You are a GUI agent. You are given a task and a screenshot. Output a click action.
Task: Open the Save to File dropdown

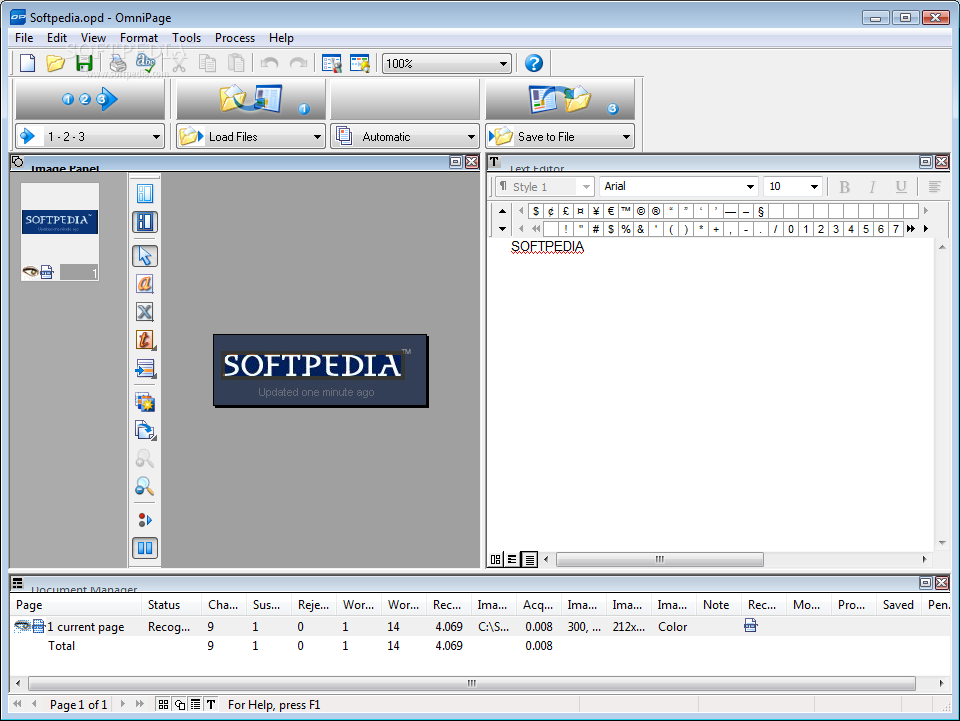[626, 137]
